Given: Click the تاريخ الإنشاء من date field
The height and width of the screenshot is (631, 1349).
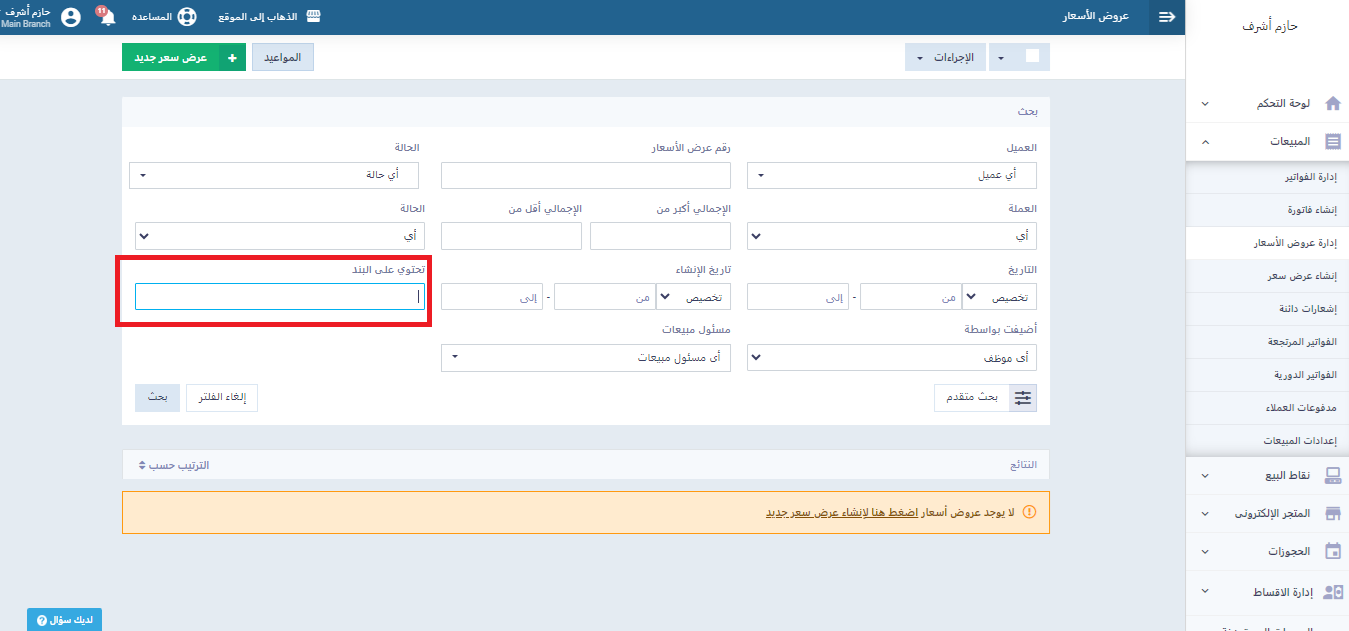Looking at the screenshot, I should click(x=603, y=297).
